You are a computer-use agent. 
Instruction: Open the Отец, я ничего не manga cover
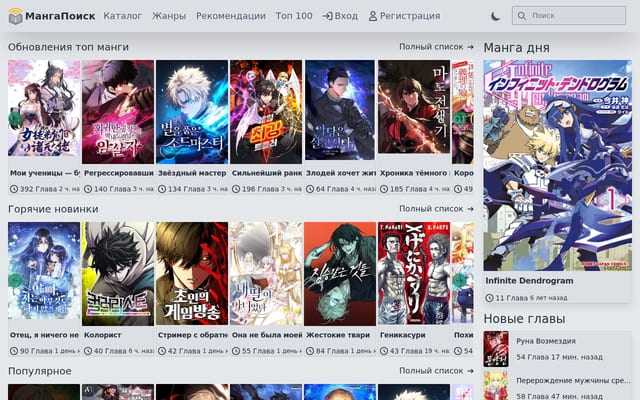[x=44, y=271]
